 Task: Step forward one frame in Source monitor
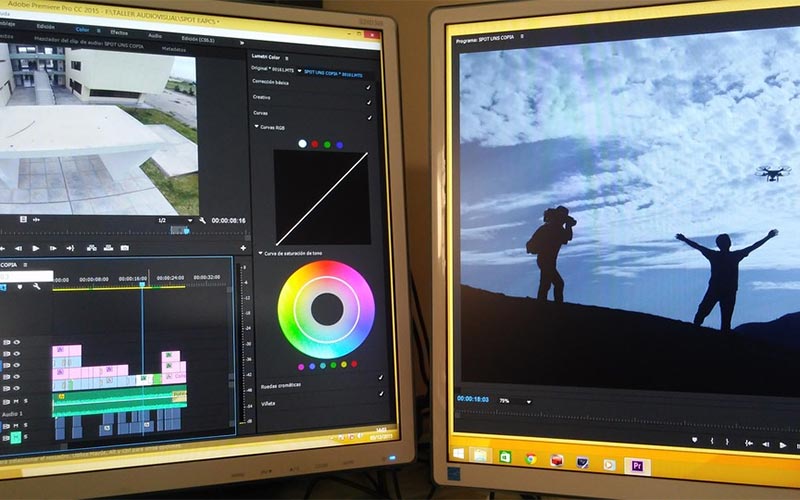coord(53,248)
